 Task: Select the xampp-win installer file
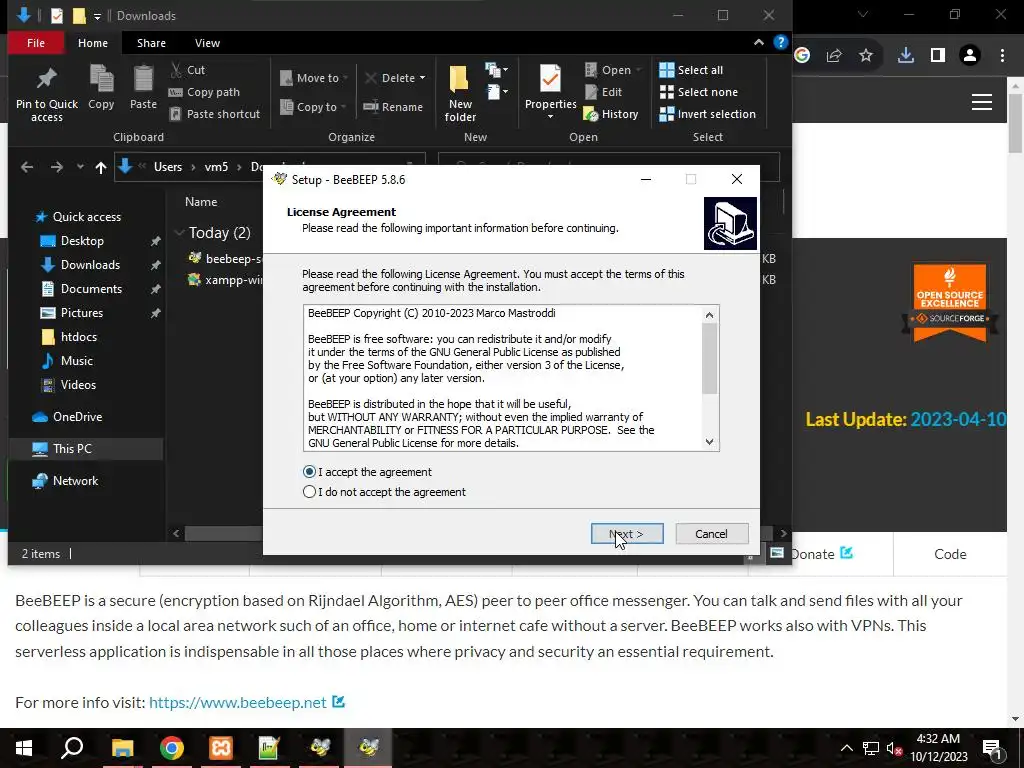click(225, 280)
